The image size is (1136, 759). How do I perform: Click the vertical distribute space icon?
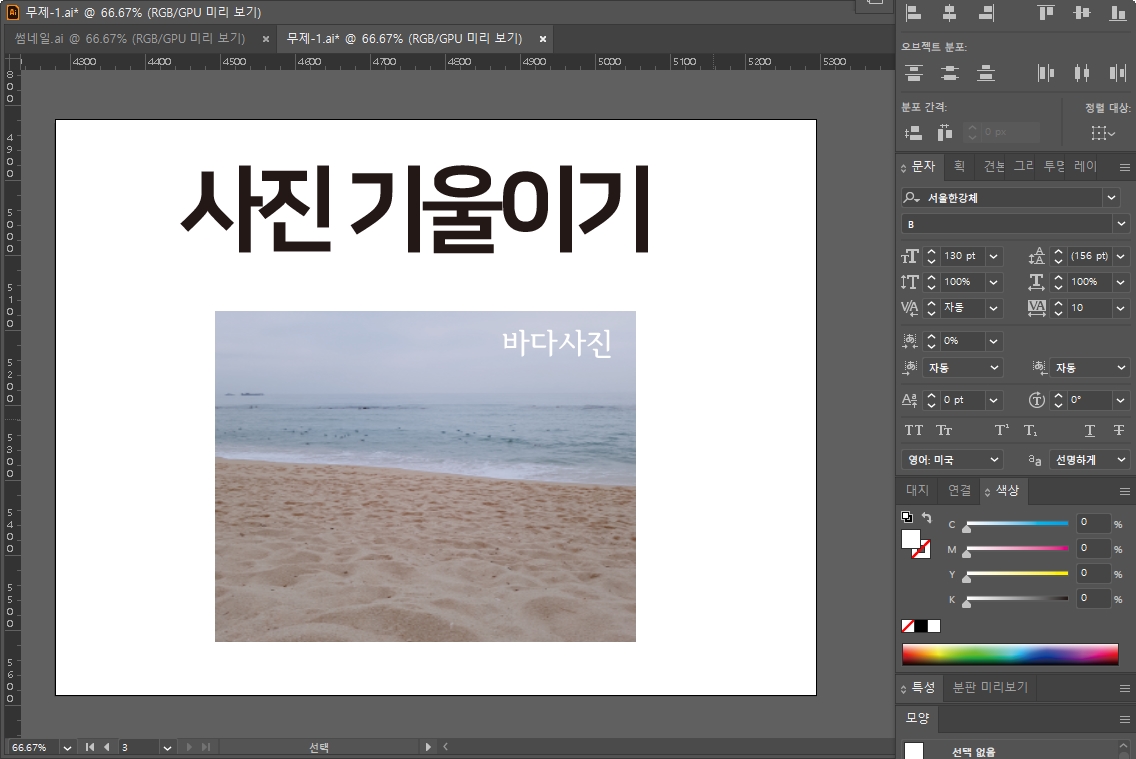[914, 133]
